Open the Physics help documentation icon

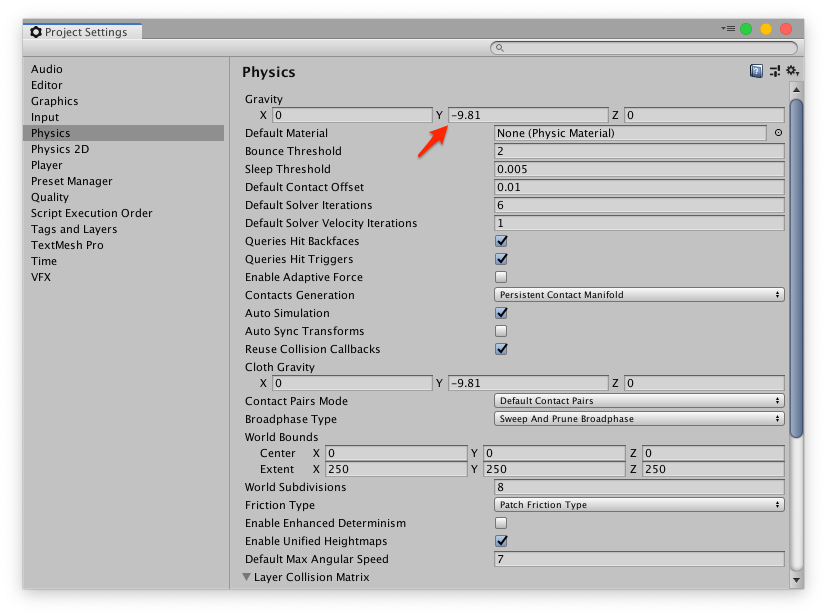[757, 71]
